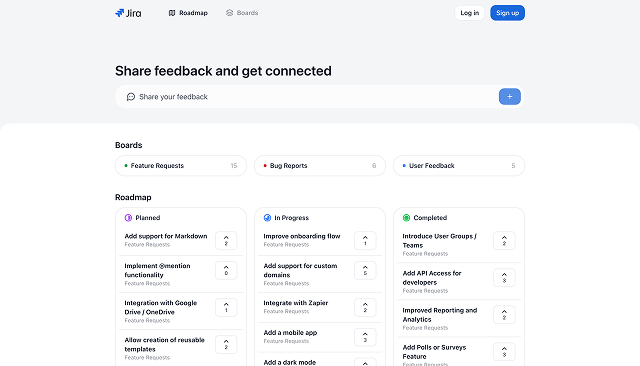
Task: Click the Planned status icon
Action: click(128, 218)
